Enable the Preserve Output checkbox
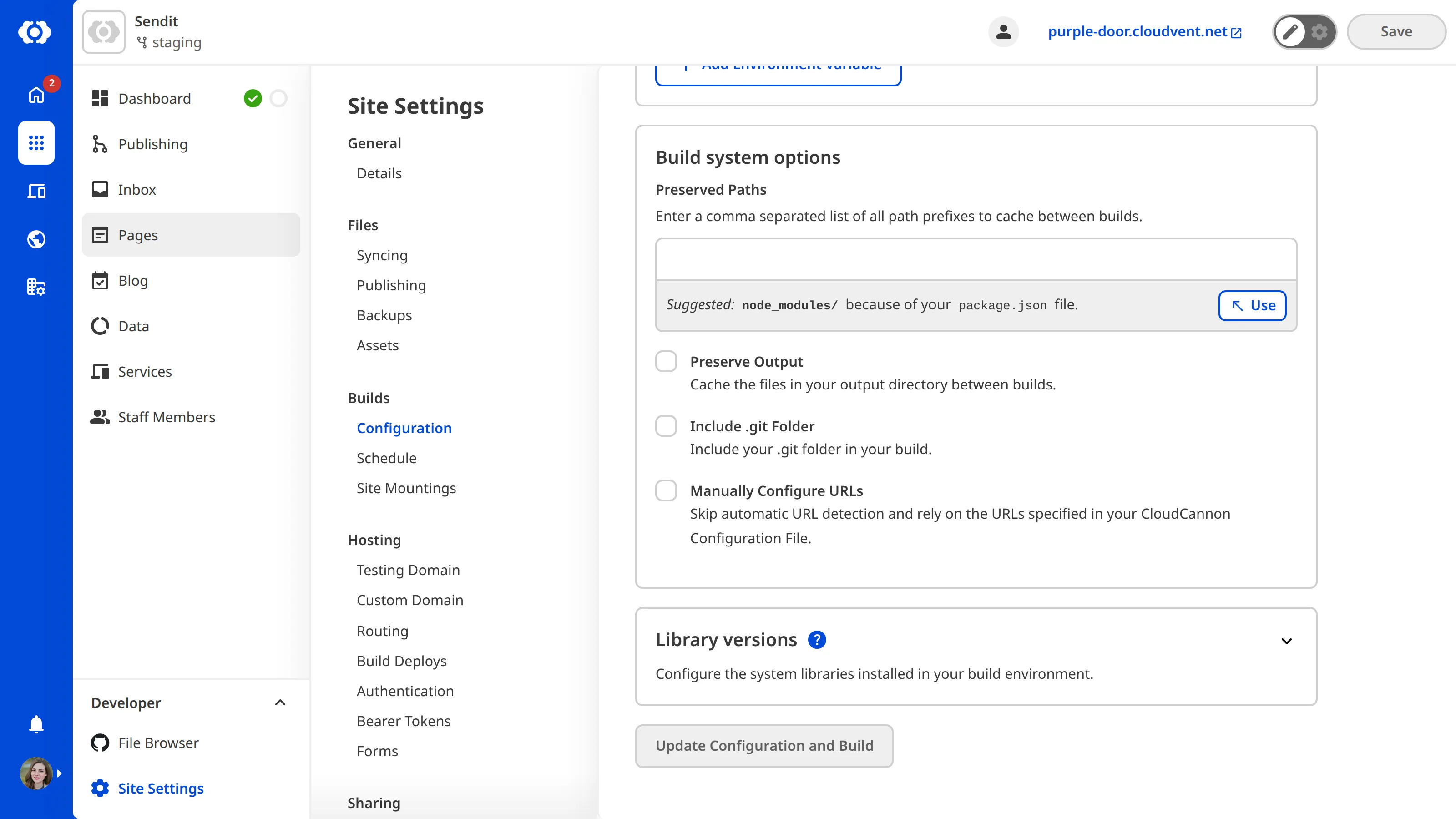1456x819 pixels. (667, 361)
